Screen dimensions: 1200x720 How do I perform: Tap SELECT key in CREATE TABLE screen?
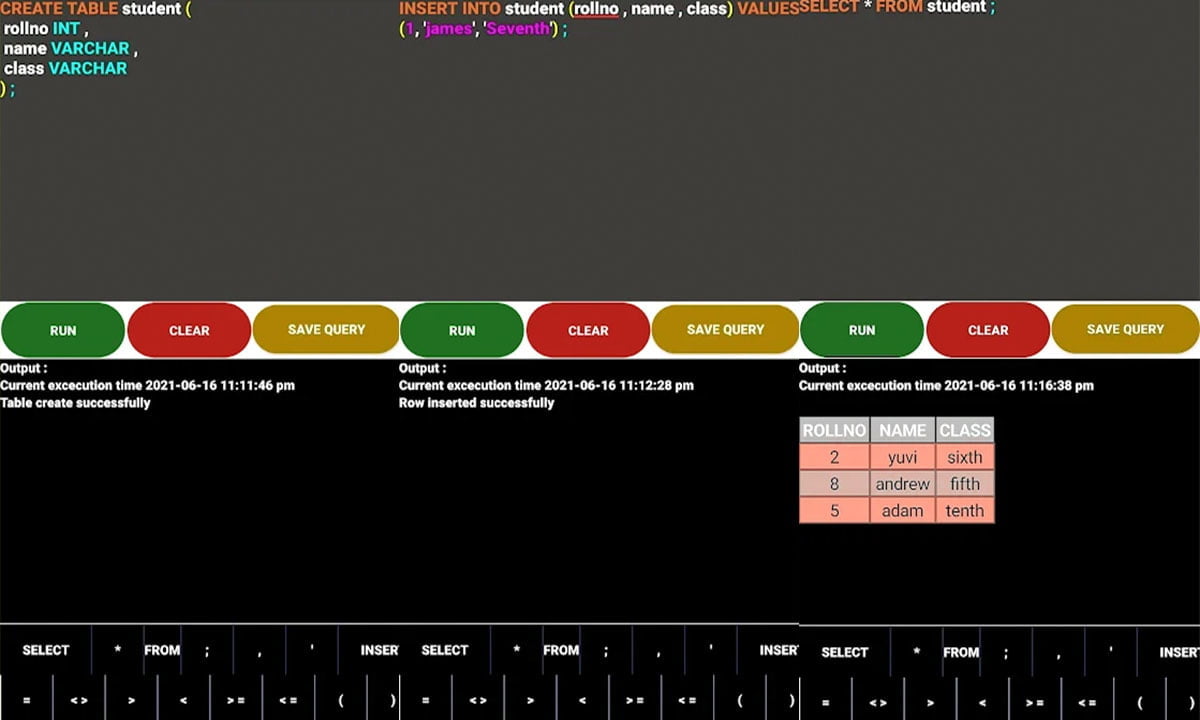pyautogui.click(x=46, y=650)
